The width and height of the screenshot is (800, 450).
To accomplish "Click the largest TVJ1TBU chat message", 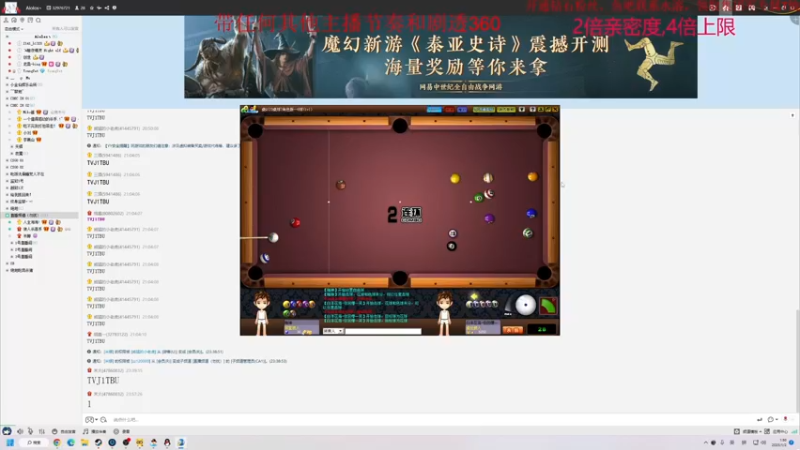I will (103, 381).
